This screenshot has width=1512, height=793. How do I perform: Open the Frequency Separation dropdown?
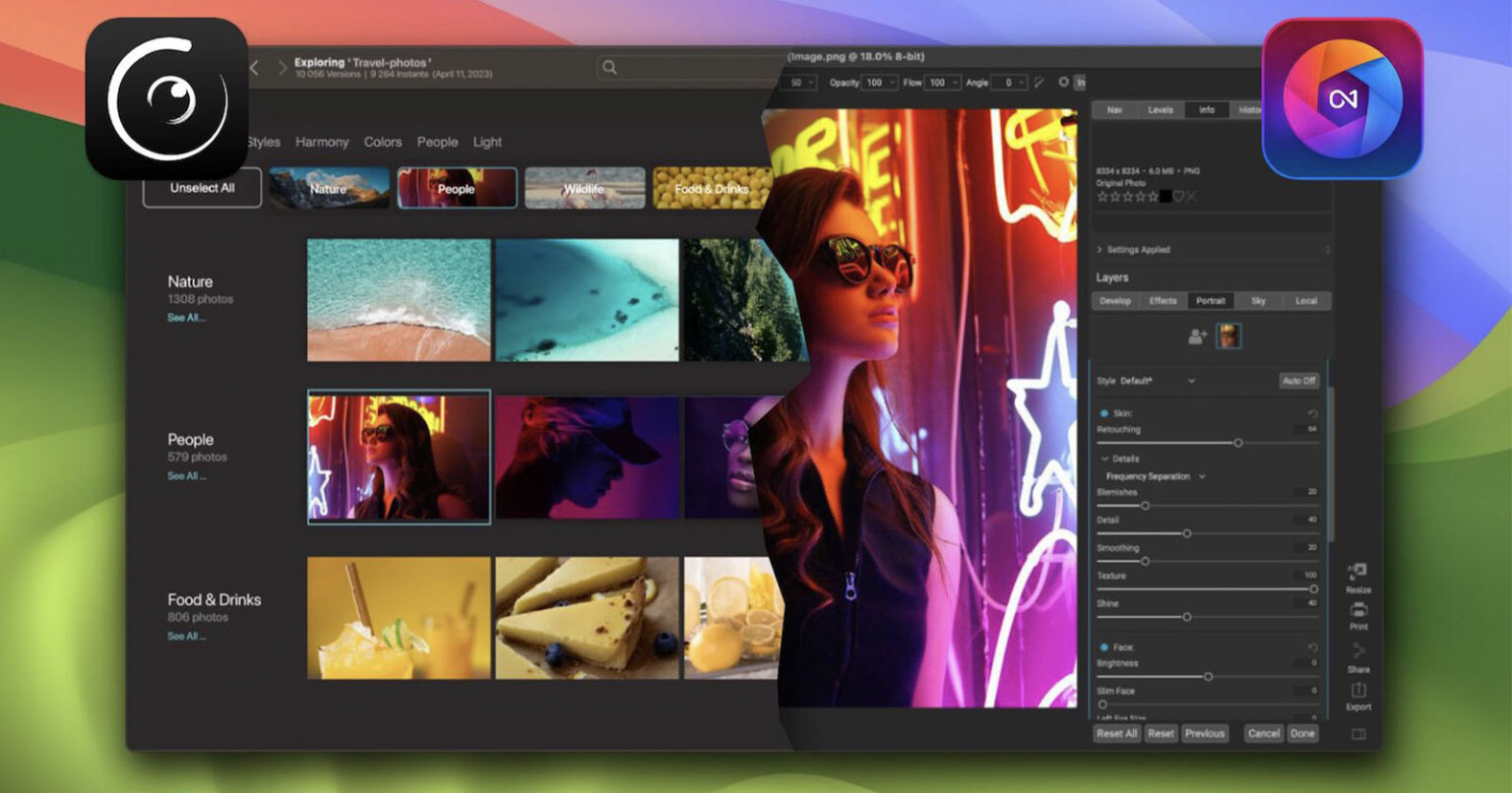click(x=1202, y=476)
